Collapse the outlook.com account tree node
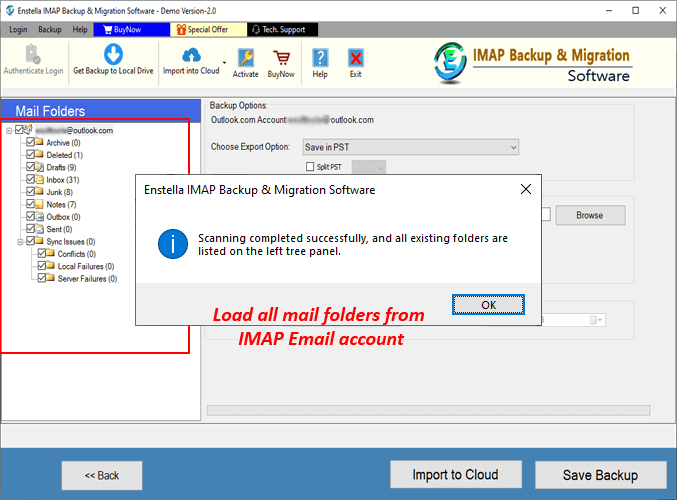 [x=9, y=130]
